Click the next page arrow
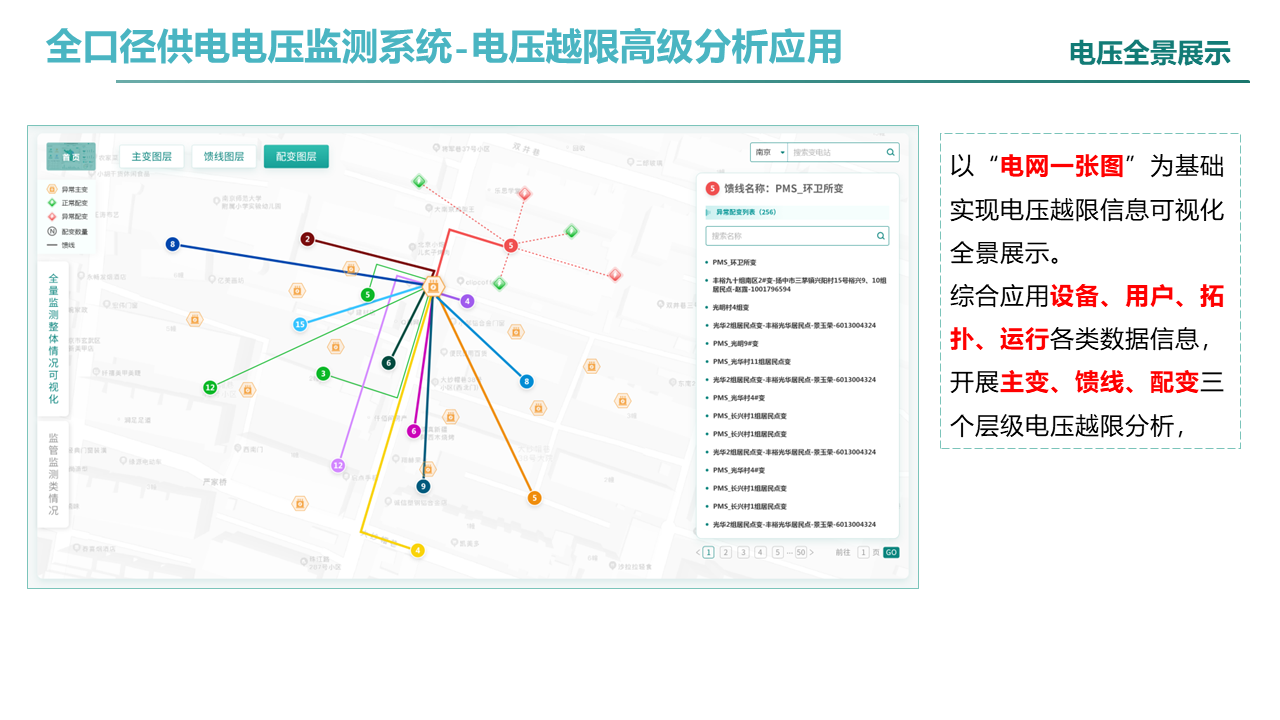This screenshot has height=720, width=1280. (x=811, y=552)
